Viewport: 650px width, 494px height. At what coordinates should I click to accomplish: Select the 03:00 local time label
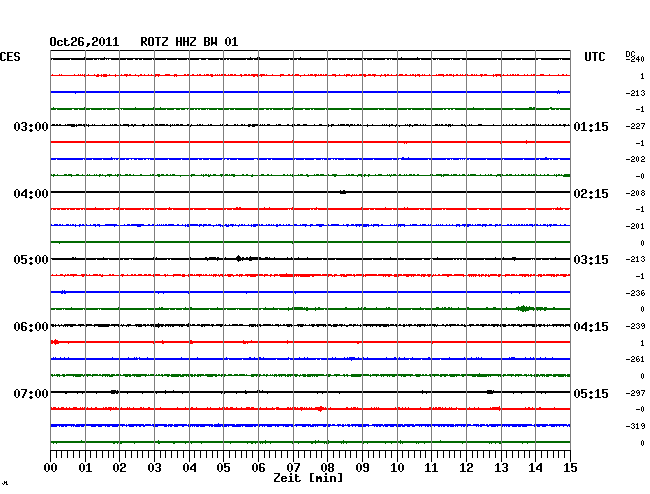click(x=31, y=126)
